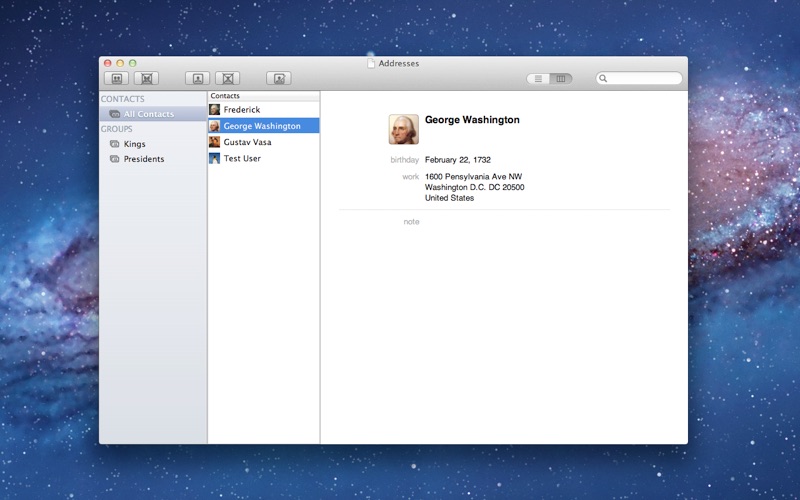
Task: Click the Addresses window title
Action: pos(398,63)
